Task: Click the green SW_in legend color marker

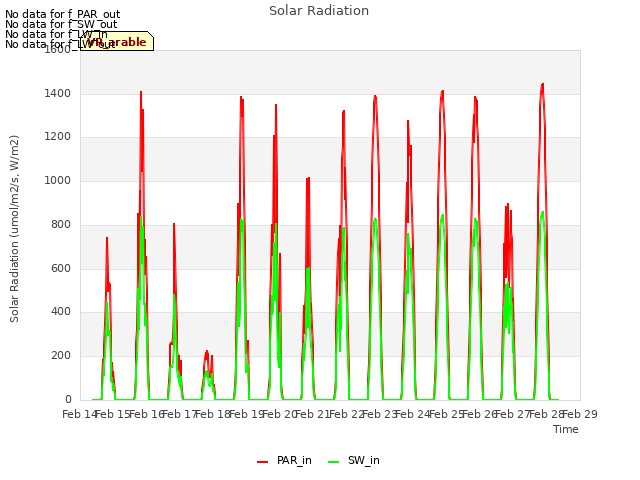Action: point(333,462)
